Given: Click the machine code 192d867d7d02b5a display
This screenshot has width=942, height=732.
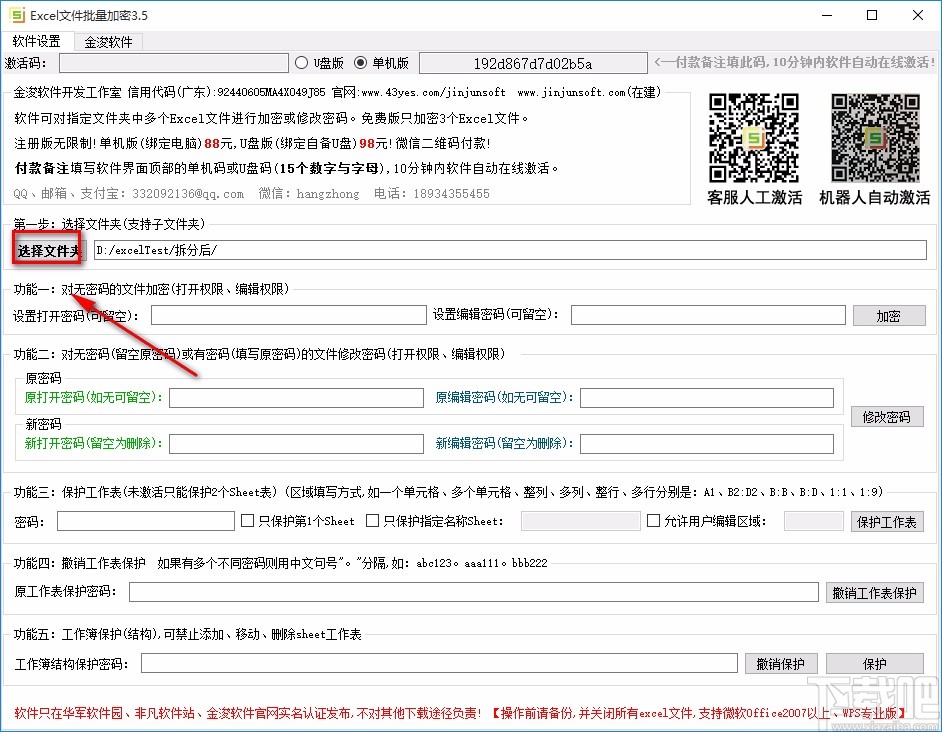Looking at the screenshot, I should pos(533,61).
